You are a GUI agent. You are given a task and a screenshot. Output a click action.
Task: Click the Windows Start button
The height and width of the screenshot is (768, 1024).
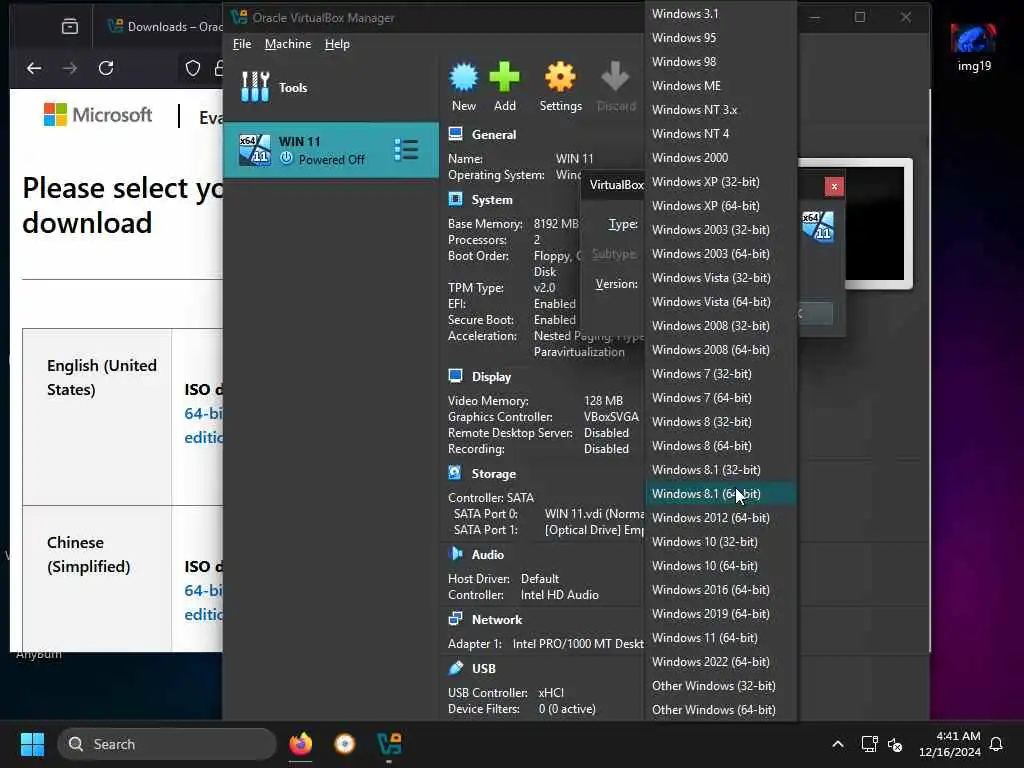pos(32,744)
